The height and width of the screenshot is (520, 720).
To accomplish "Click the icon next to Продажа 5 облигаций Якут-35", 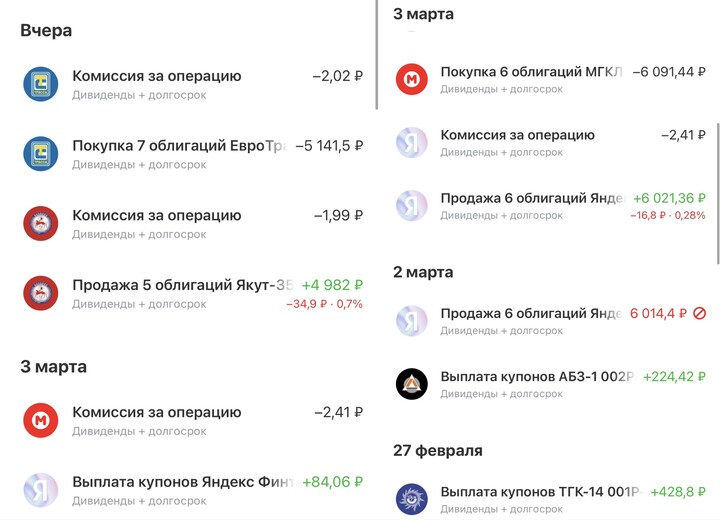I will point(41,293).
